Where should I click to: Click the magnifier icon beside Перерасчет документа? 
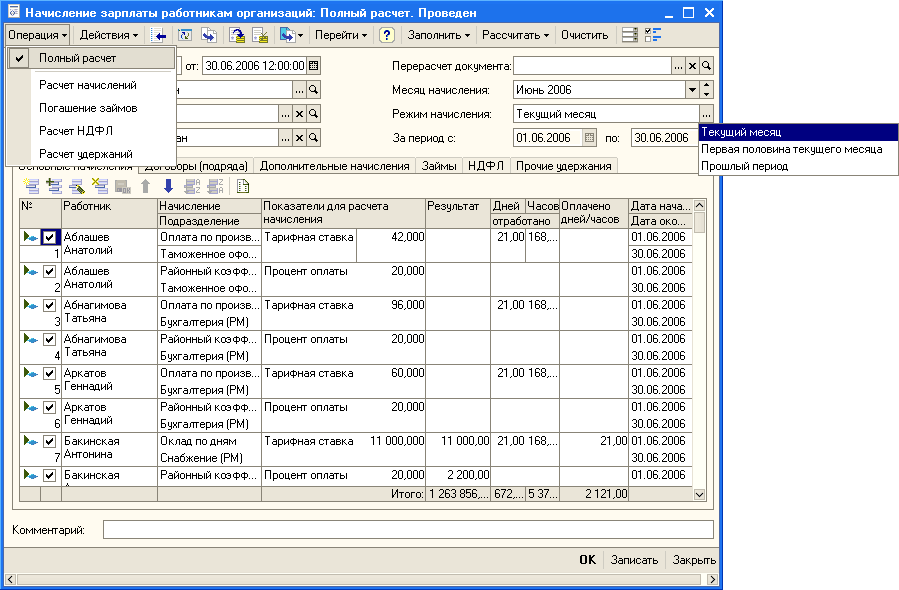(707, 66)
